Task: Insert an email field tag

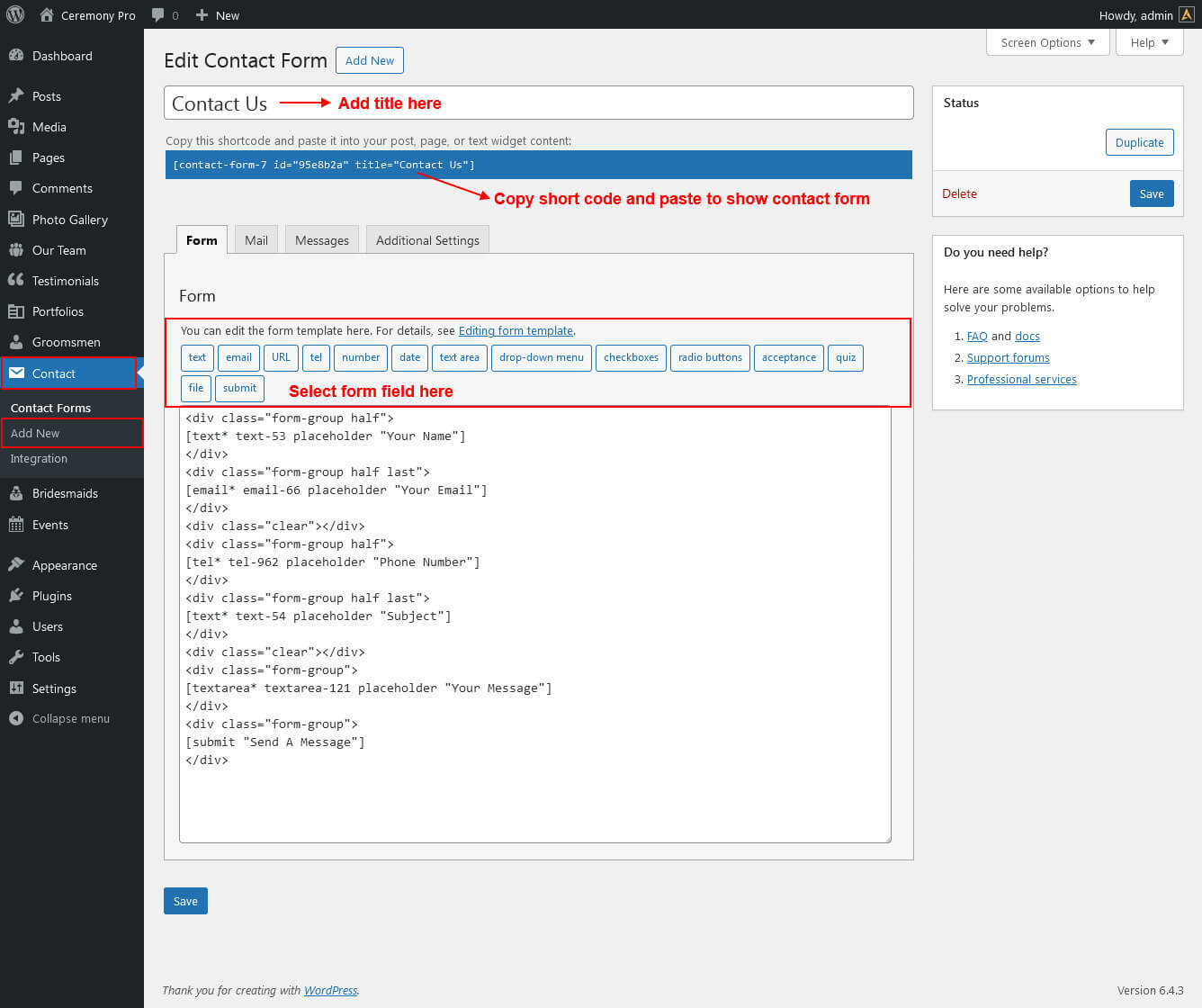Action: pyautogui.click(x=238, y=357)
